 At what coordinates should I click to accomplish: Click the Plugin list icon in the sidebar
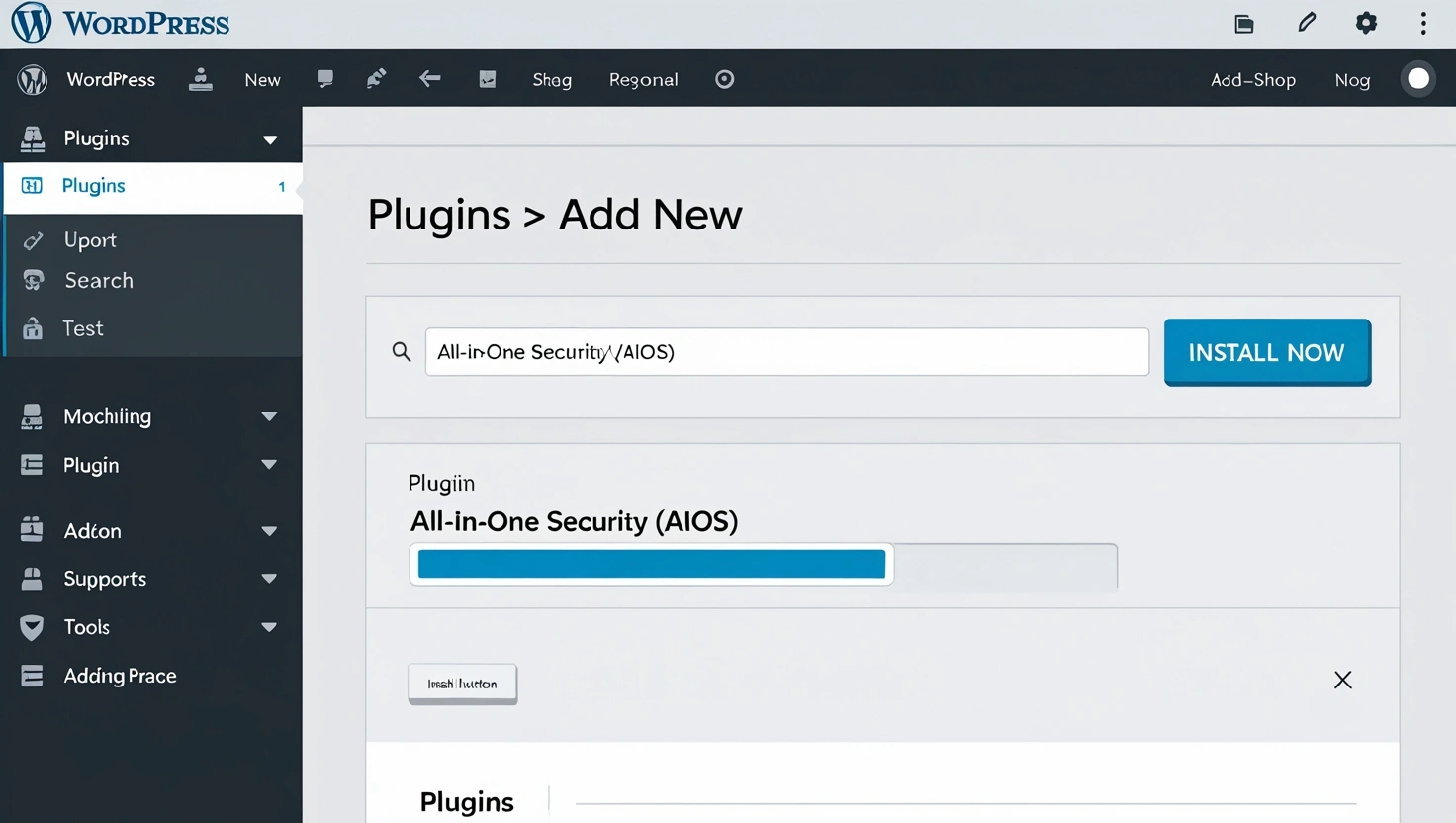pos(32,465)
